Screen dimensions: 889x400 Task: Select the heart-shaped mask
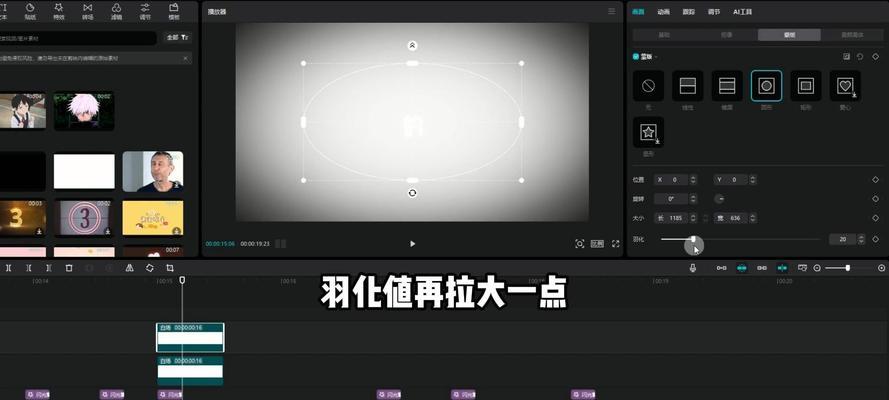[x=845, y=86]
